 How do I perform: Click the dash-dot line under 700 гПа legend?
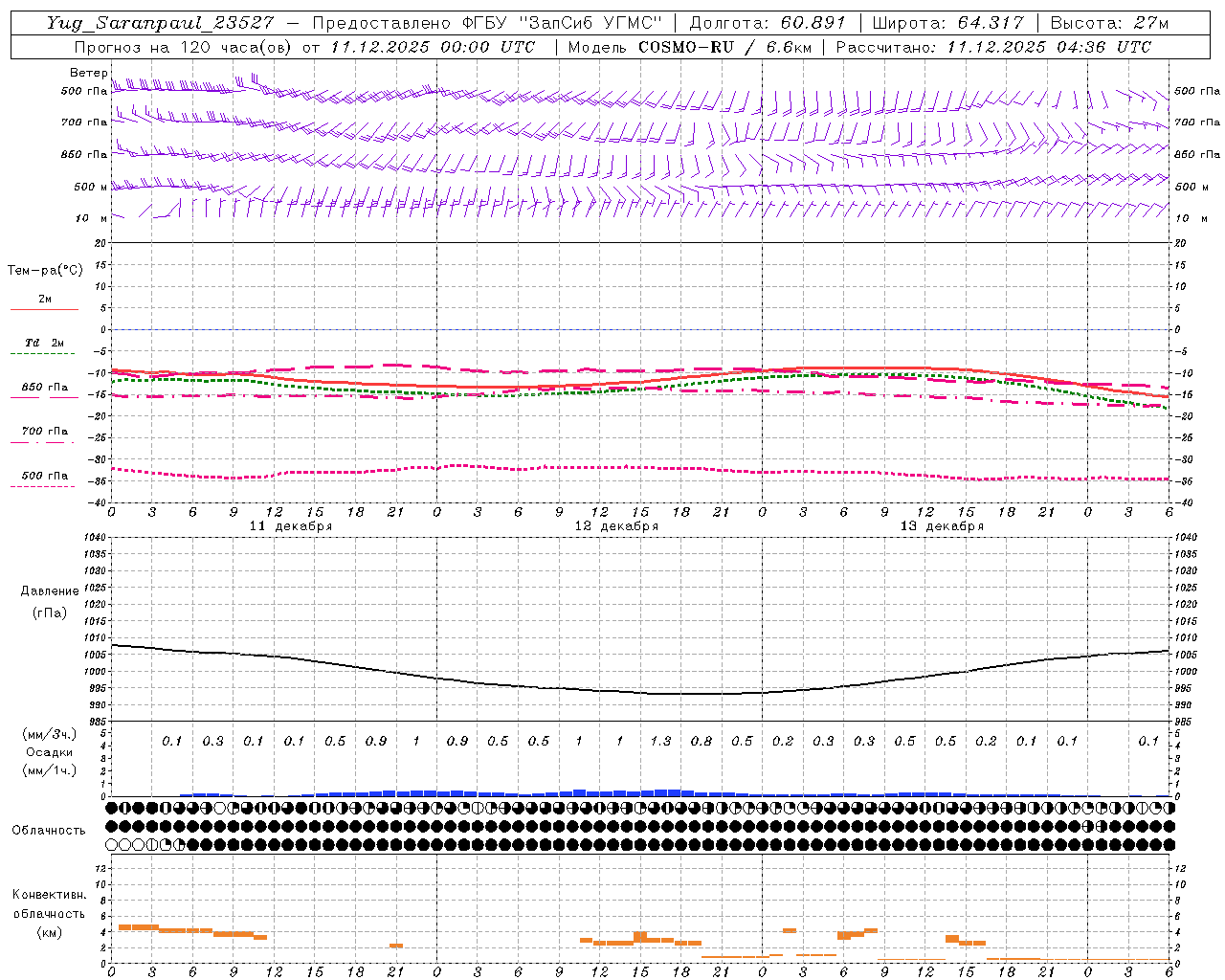(42, 442)
